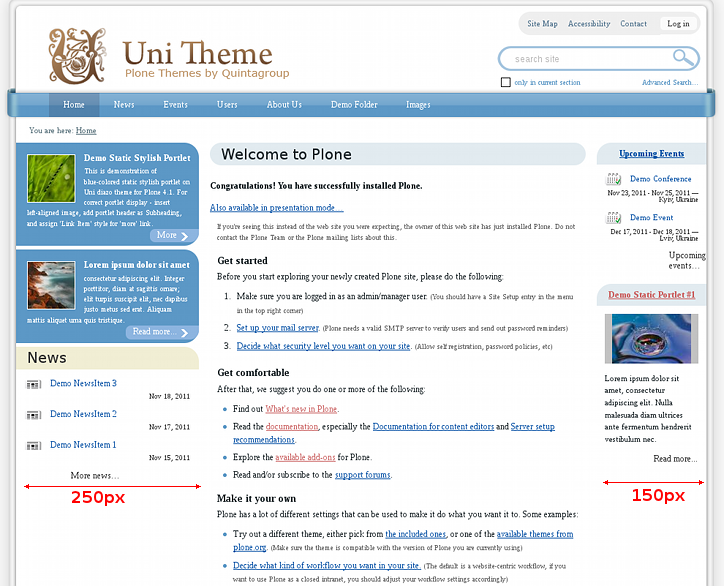Open the included ones themes link
724x586 pixels.
416,534
